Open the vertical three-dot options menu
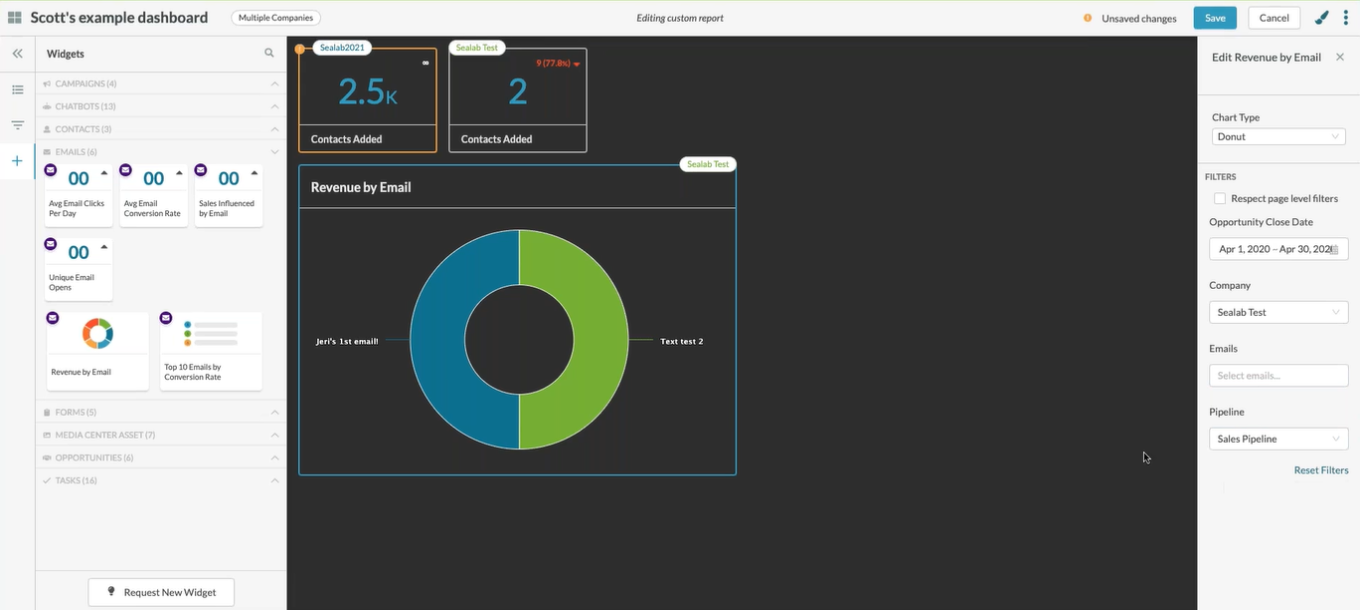 (x=1346, y=18)
